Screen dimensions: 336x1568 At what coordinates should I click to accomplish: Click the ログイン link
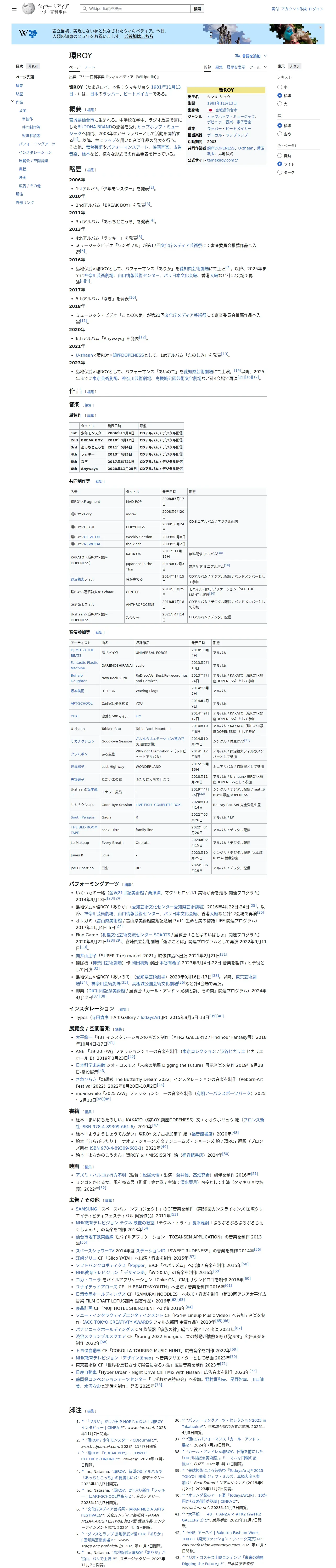coord(316,9)
